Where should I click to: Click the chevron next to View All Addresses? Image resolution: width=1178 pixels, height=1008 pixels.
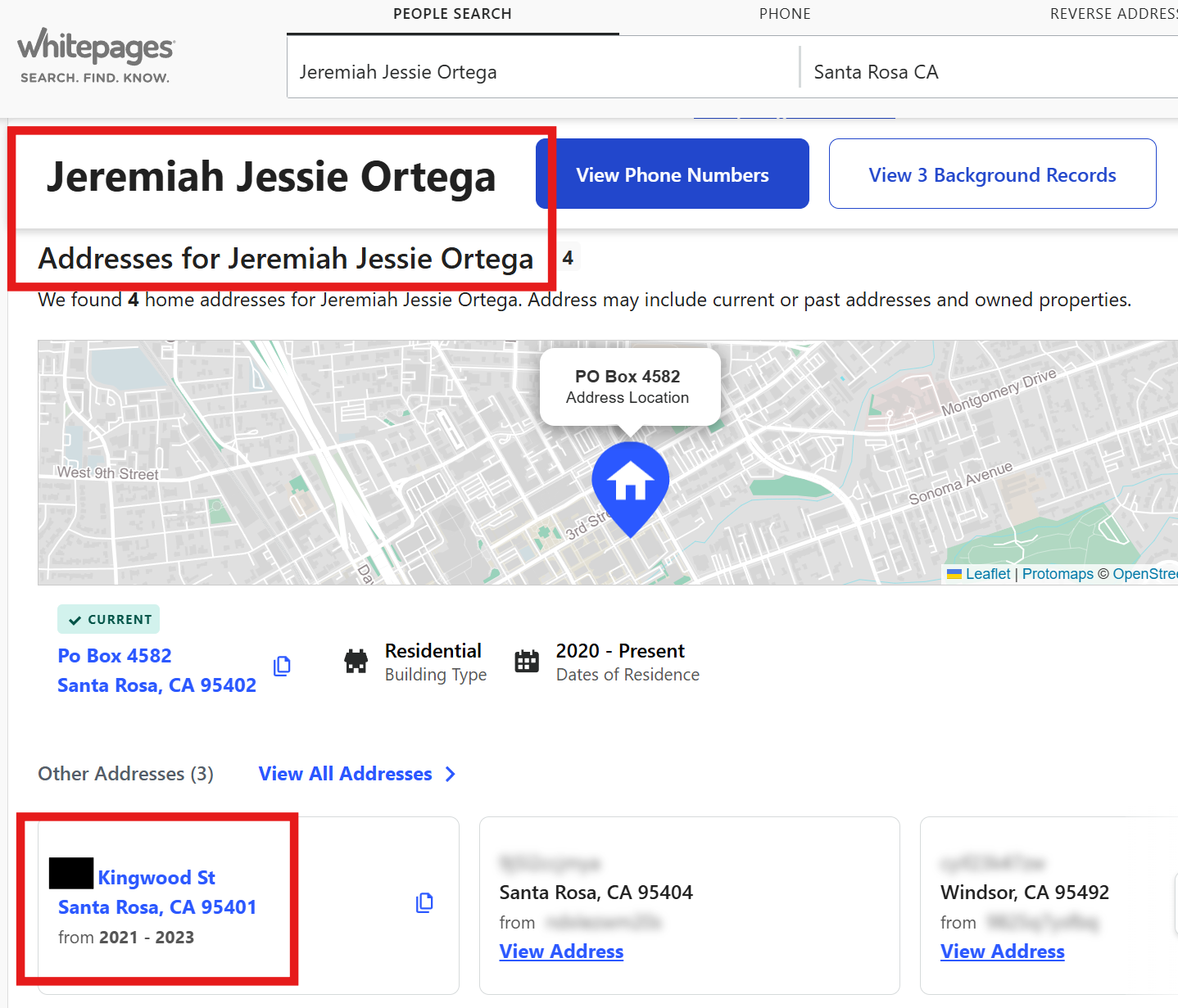tap(450, 774)
